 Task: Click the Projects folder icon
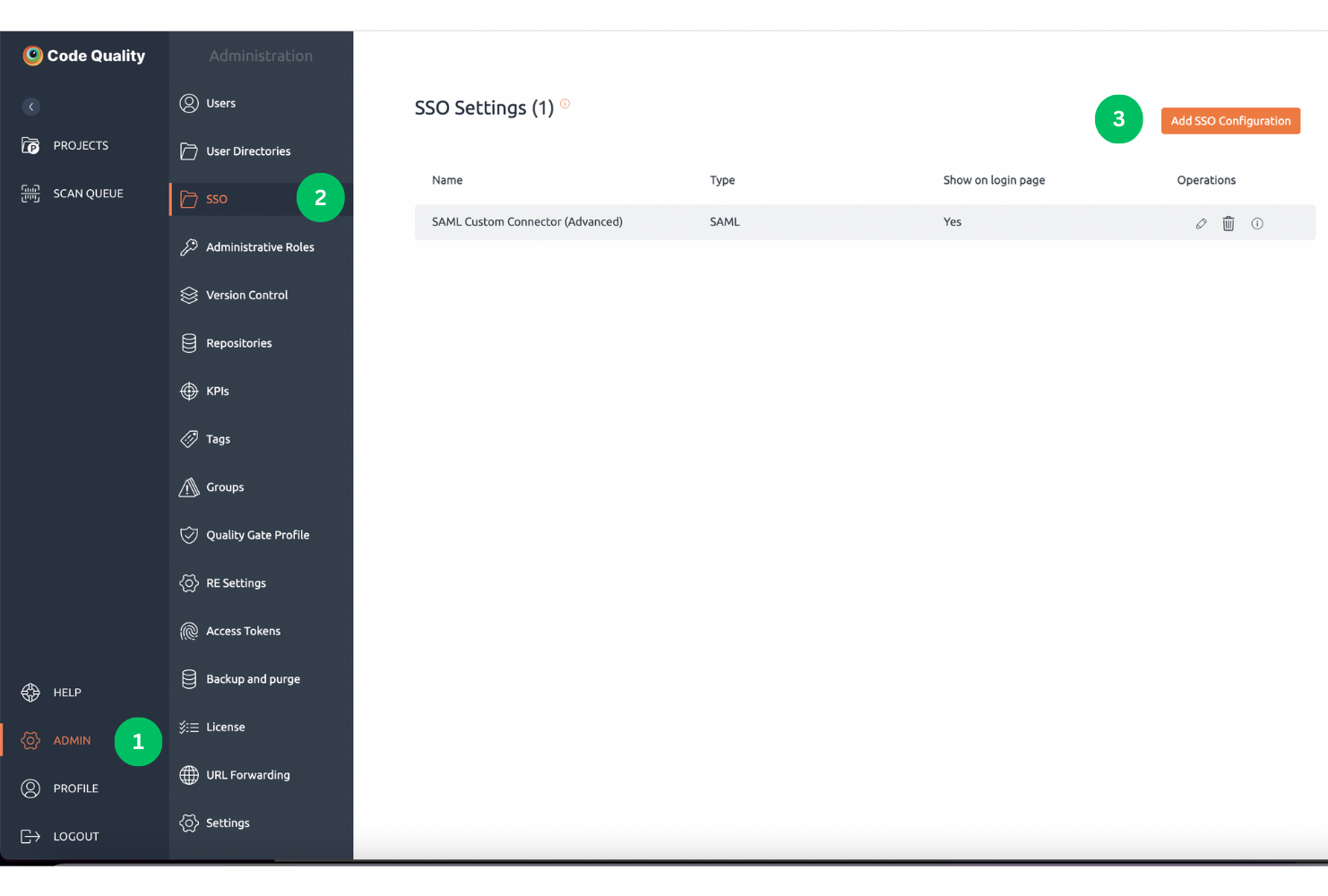[x=30, y=145]
